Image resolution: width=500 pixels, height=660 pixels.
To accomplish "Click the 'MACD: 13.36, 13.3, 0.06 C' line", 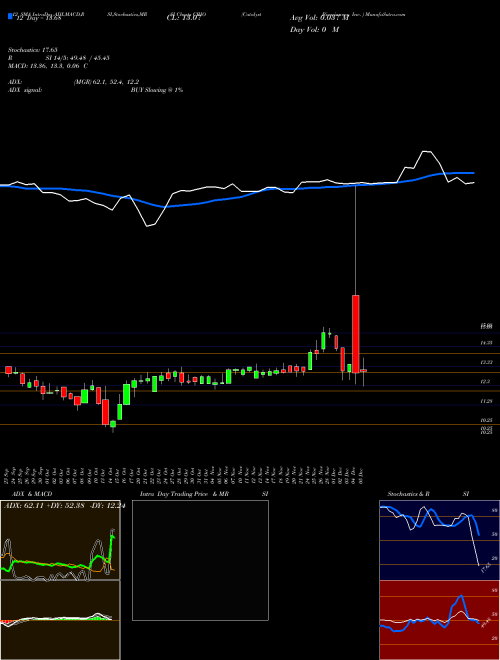I will point(48,66).
